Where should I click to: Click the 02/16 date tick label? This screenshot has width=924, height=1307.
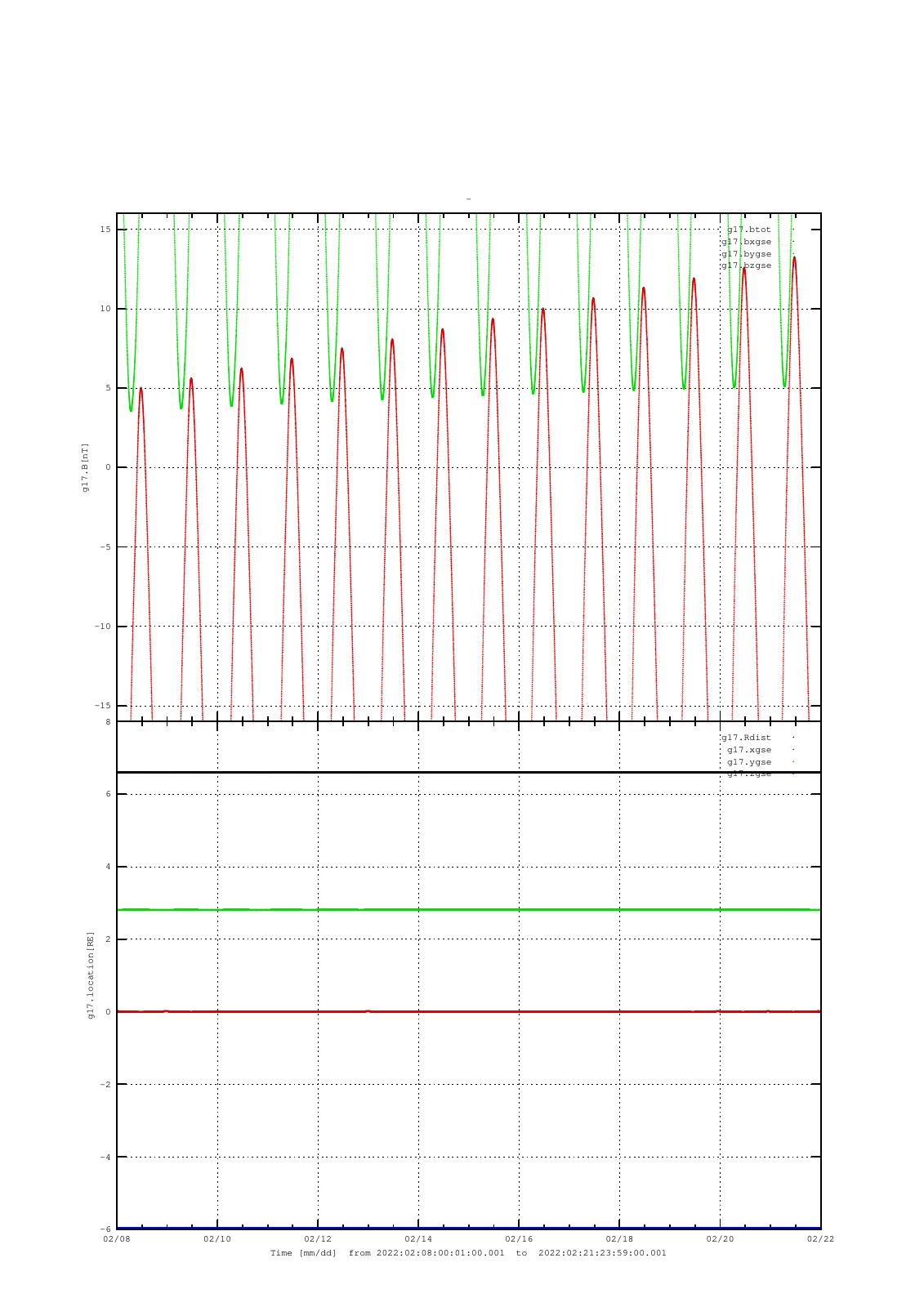click(519, 1239)
